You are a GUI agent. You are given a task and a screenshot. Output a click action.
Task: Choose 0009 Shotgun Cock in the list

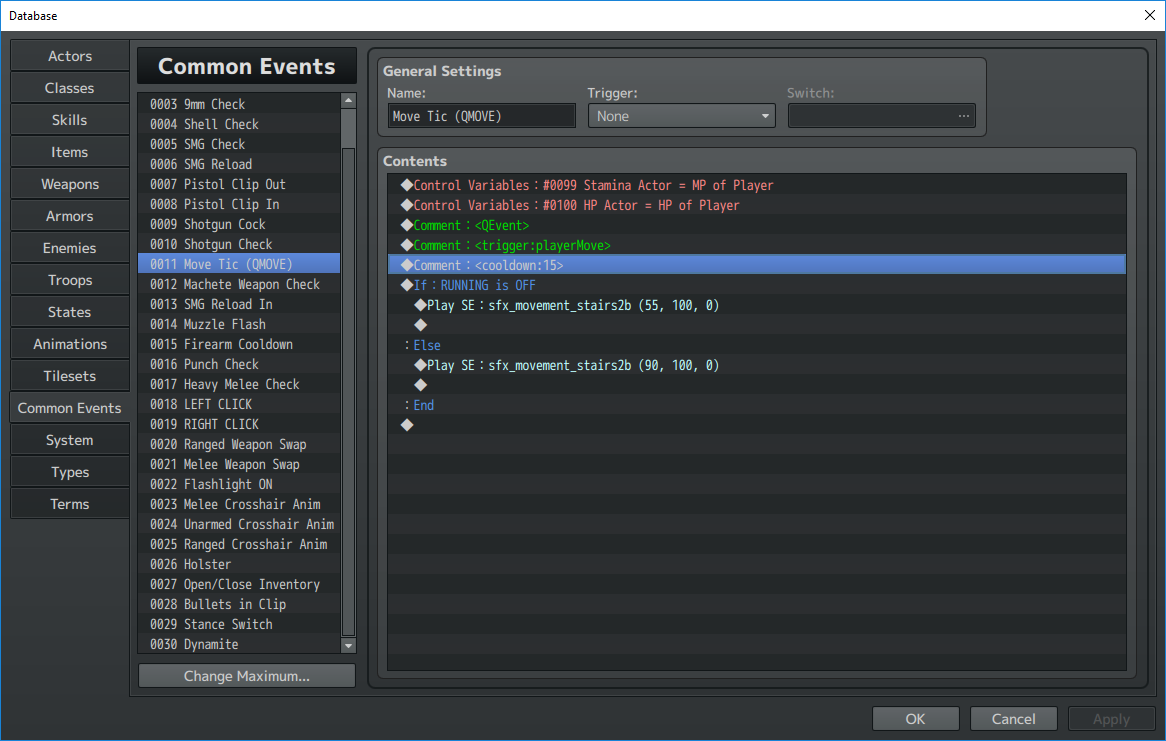[x=239, y=224]
